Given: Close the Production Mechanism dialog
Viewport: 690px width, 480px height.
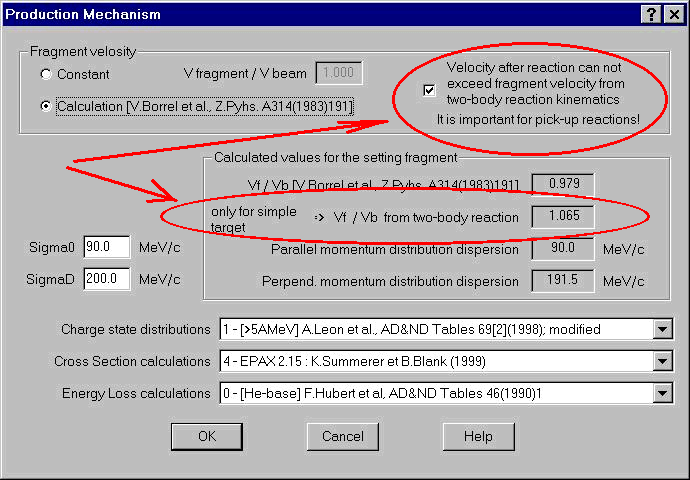Looking at the screenshot, I should pos(671,14).
